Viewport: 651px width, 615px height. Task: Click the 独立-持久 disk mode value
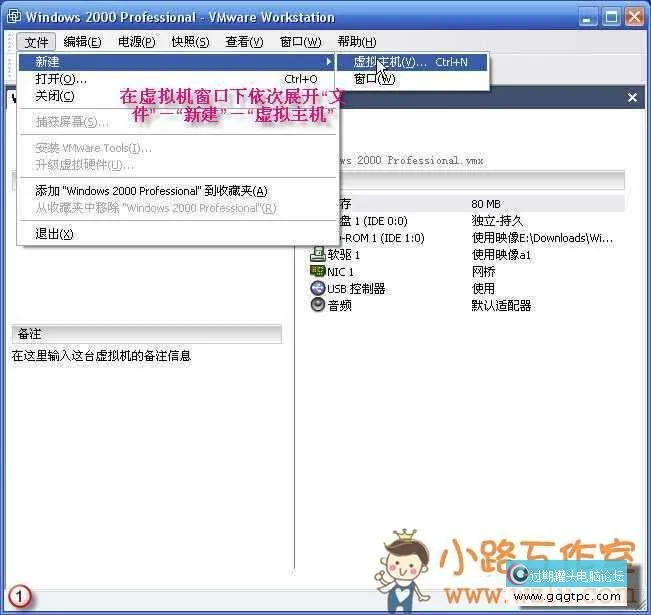click(497, 221)
